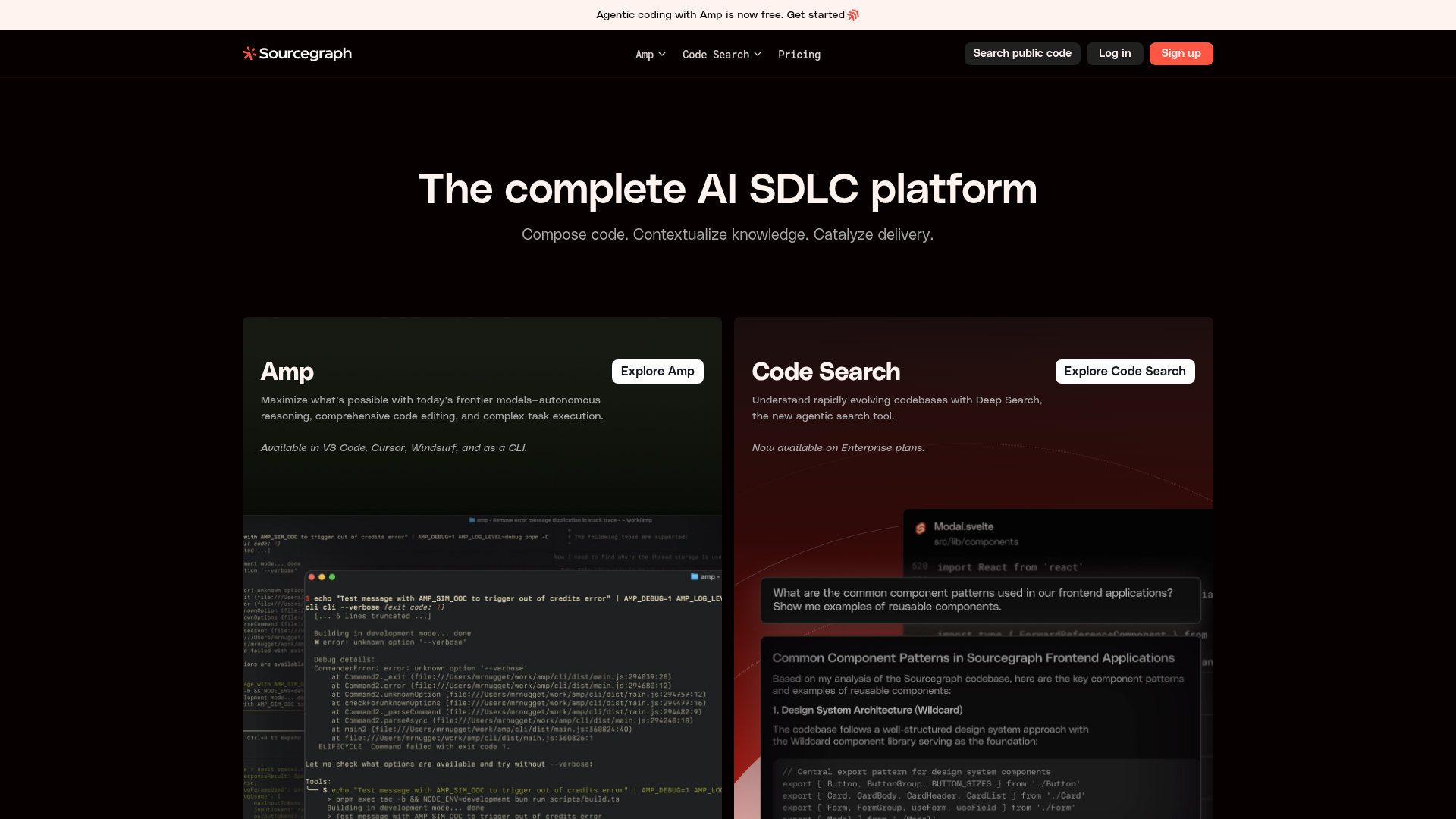Screen dimensions: 1456x819
Task: Click the green traffic-light icon in the amp terminal
Action: click(332, 576)
